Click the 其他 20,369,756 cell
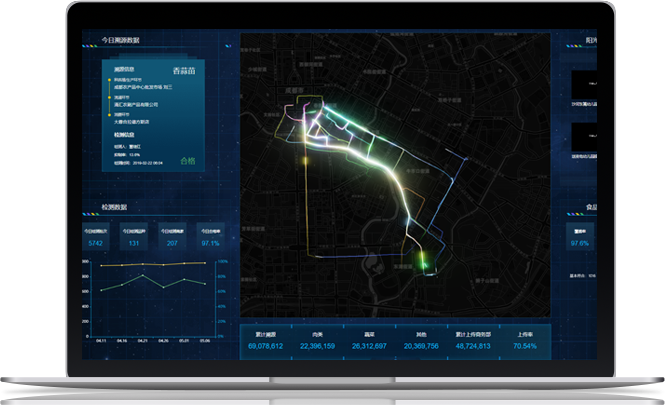Image resolution: width=665 pixels, height=405 pixels. click(x=419, y=341)
